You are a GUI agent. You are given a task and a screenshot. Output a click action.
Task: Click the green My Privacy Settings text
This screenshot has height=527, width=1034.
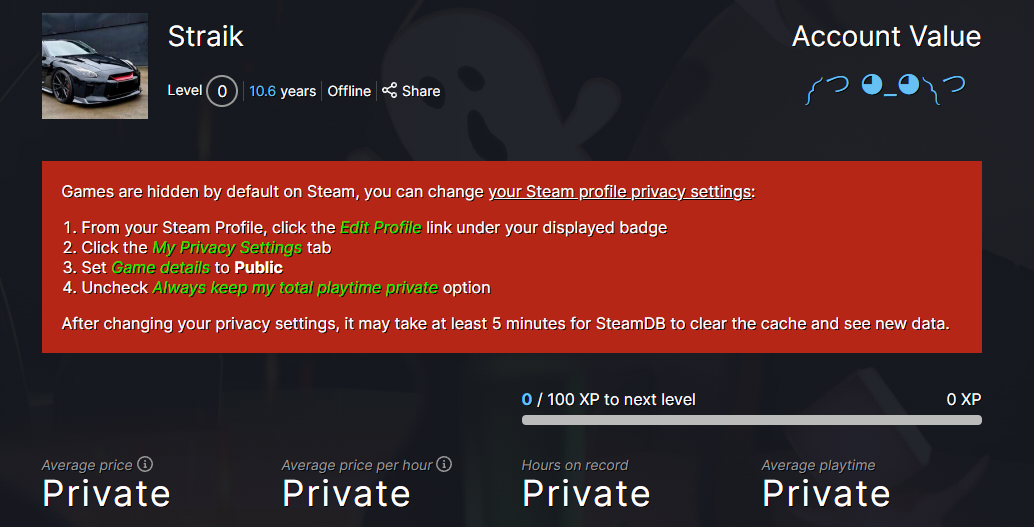[227, 247]
